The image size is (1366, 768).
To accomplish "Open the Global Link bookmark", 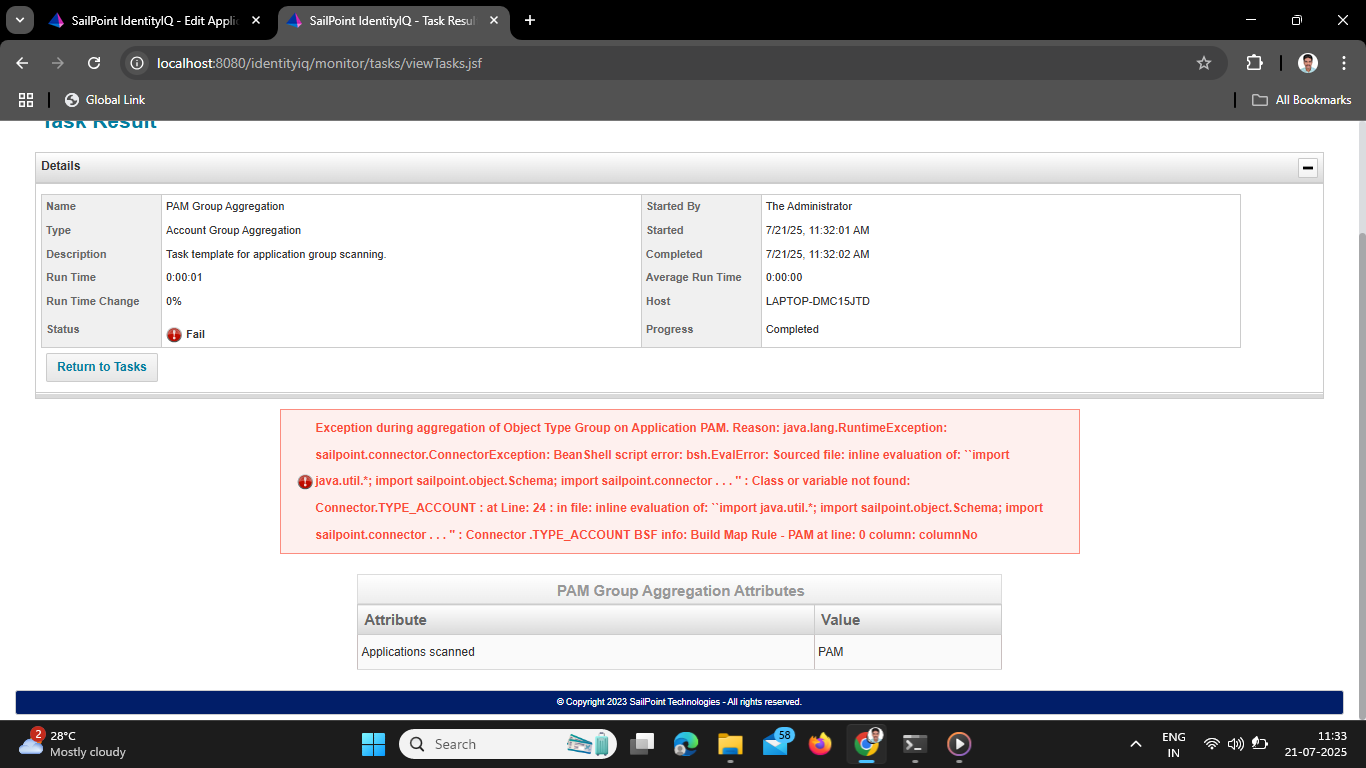I will click(x=105, y=100).
